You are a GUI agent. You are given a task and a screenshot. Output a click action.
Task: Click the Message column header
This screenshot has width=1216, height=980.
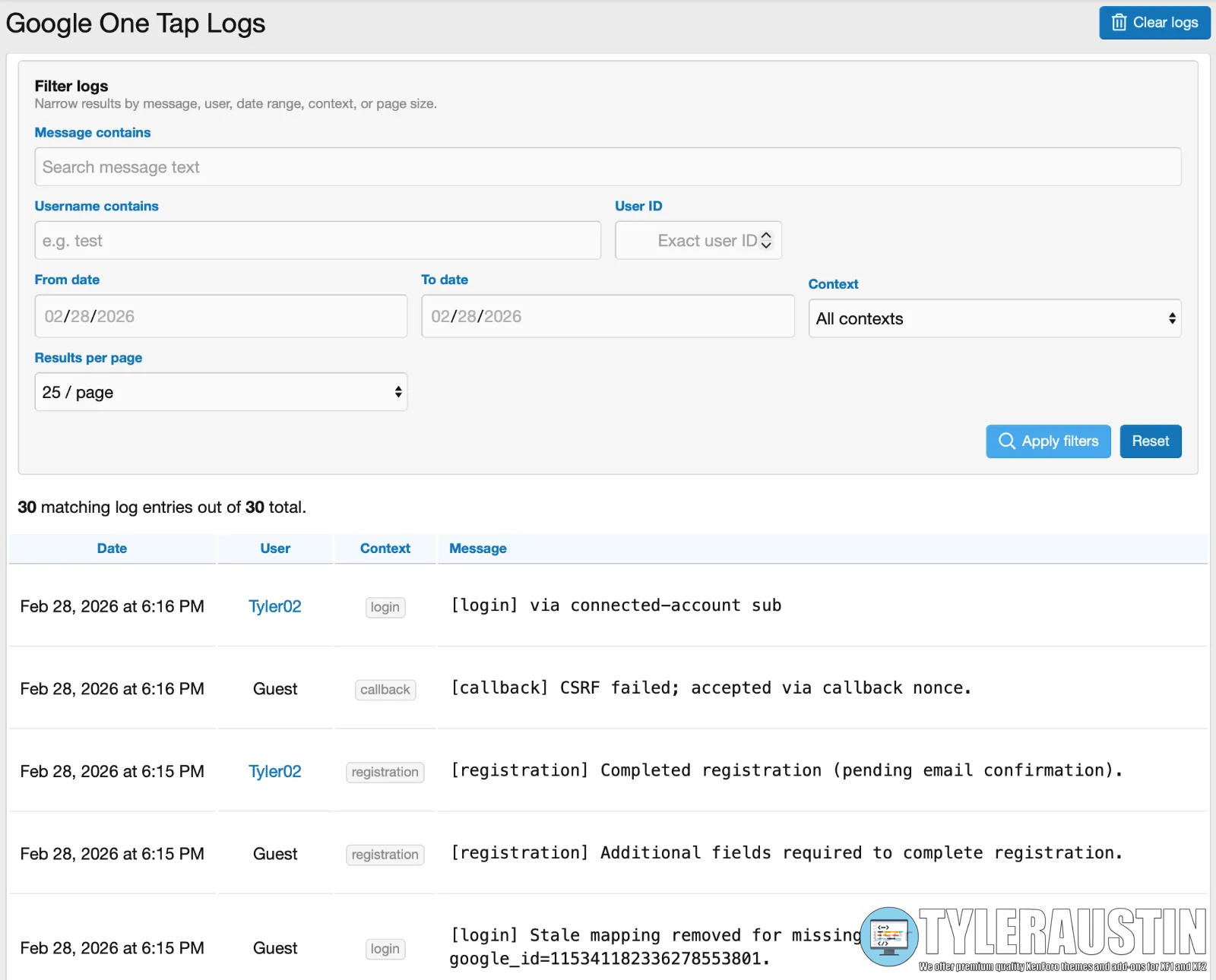477,548
